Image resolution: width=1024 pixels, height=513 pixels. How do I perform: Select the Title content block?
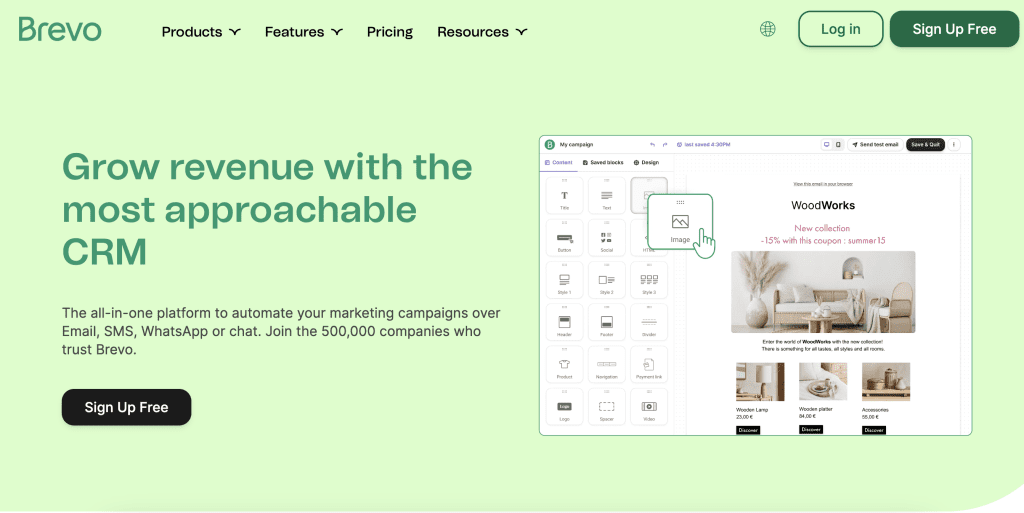[x=564, y=196]
